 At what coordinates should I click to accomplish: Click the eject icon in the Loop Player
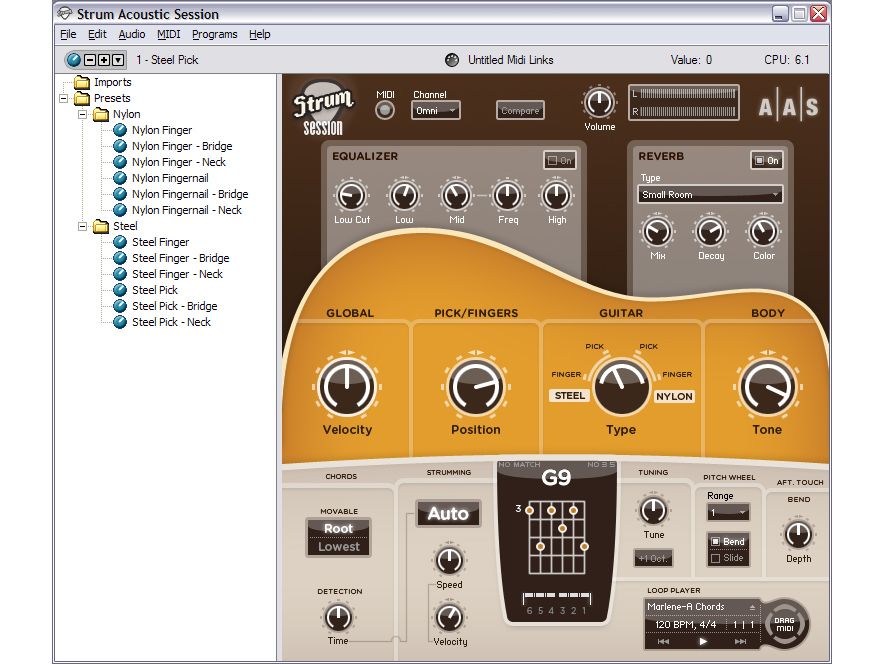coord(753,607)
